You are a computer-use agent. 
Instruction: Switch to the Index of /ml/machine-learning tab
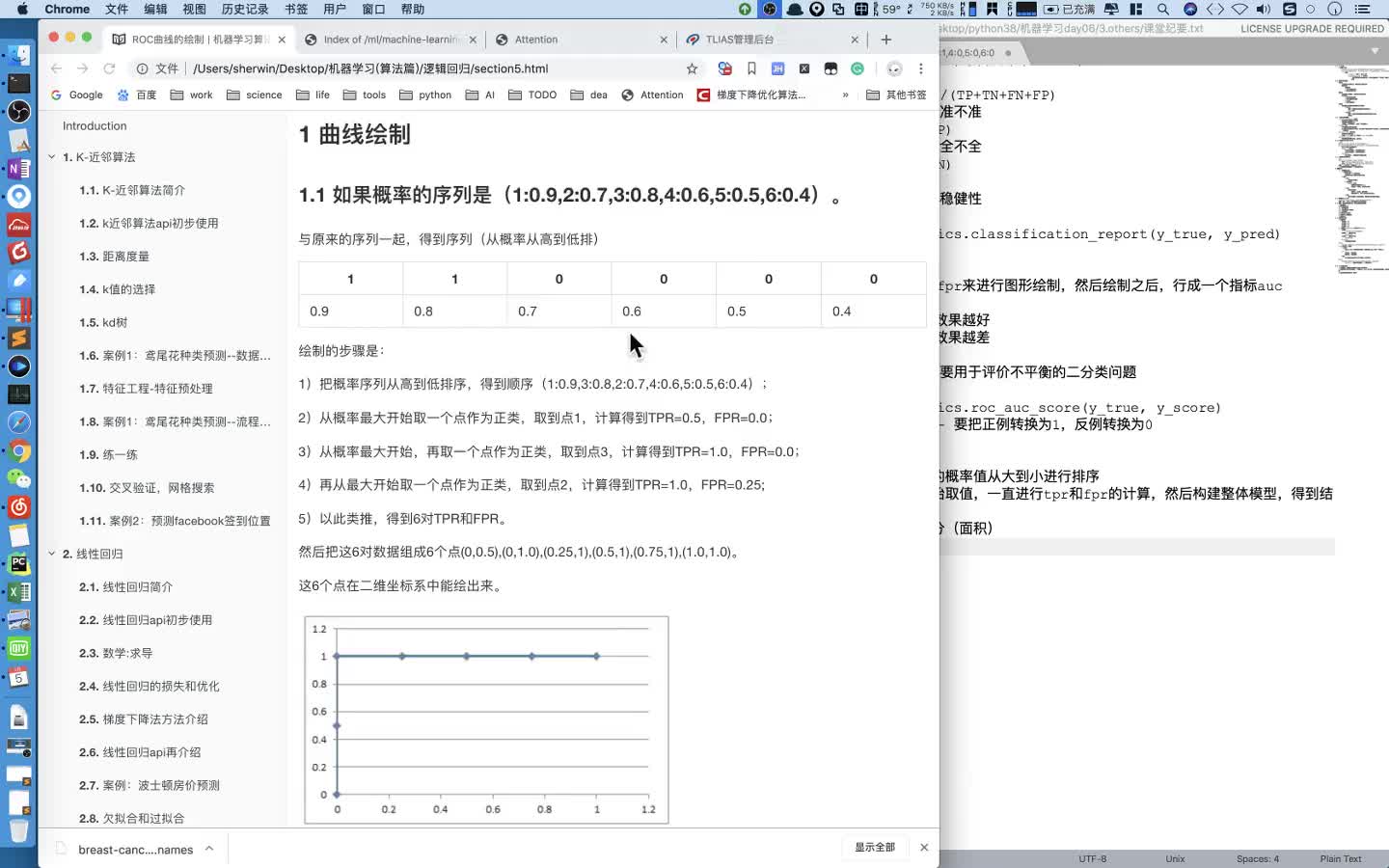tap(390, 40)
